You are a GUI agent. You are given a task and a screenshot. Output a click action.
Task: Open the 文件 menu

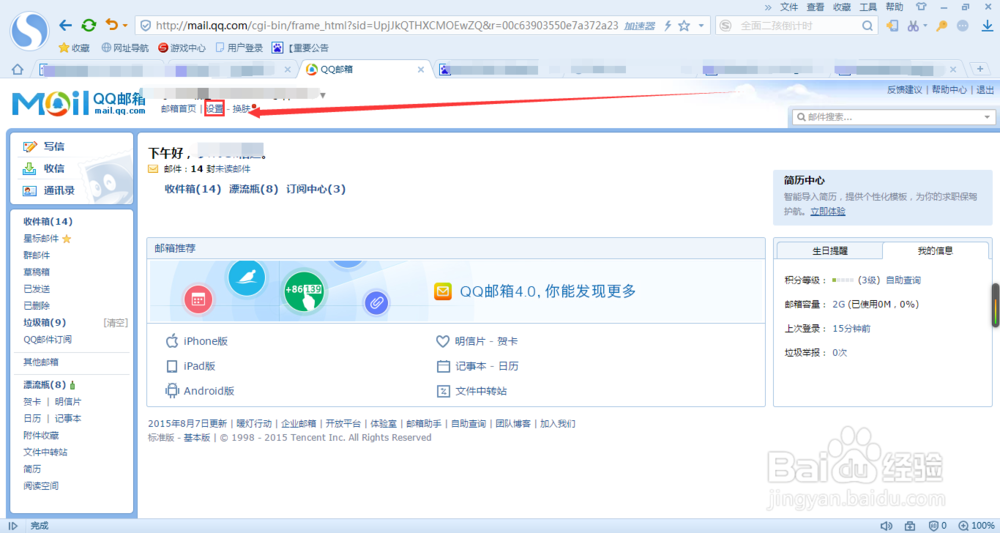coord(789,7)
